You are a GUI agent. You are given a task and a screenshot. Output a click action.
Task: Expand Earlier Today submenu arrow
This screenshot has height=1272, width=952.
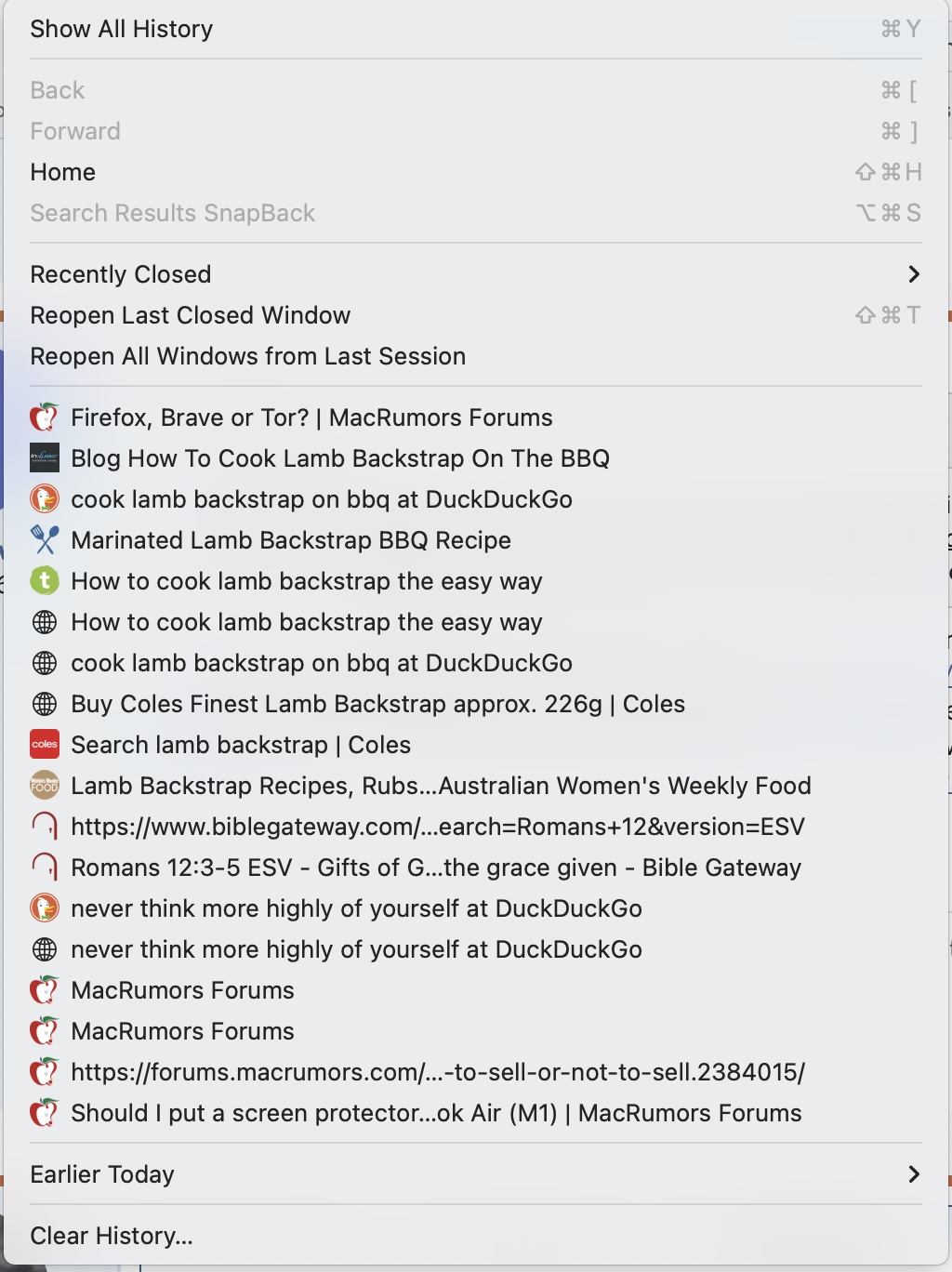click(x=914, y=1174)
